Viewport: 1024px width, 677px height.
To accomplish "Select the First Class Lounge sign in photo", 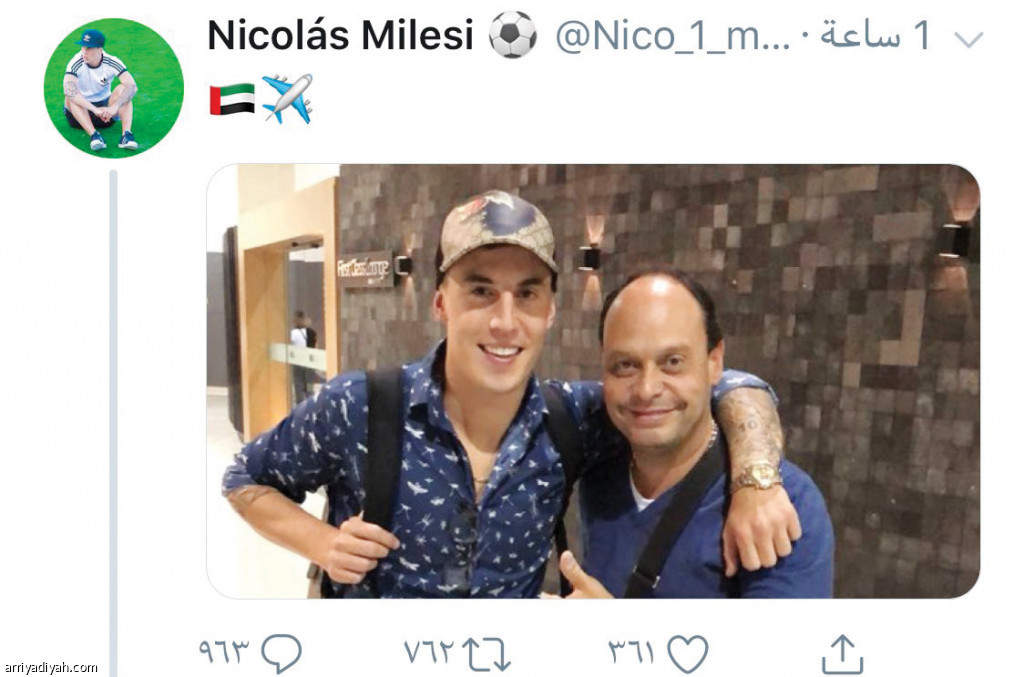I will pyautogui.click(x=364, y=268).
